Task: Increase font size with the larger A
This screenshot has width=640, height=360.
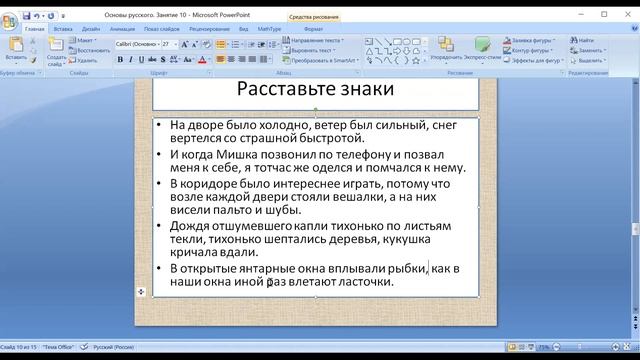Action: coord(184,44)
